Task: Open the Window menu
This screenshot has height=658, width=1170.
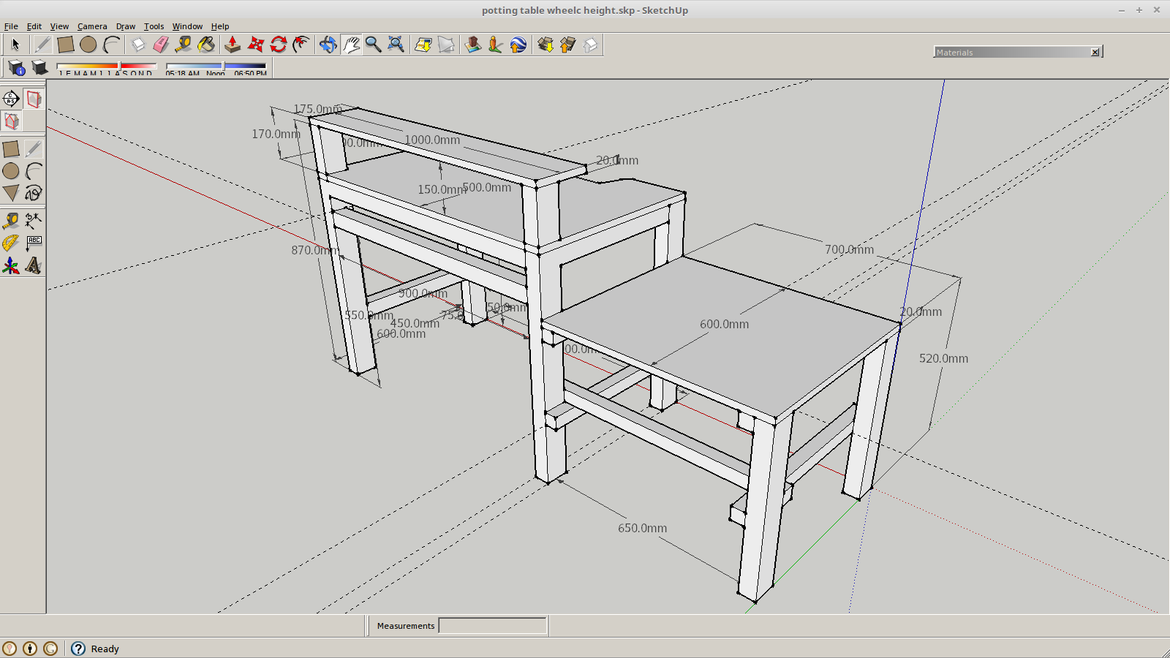Action: pyautogui.click(x=187, y=26)
